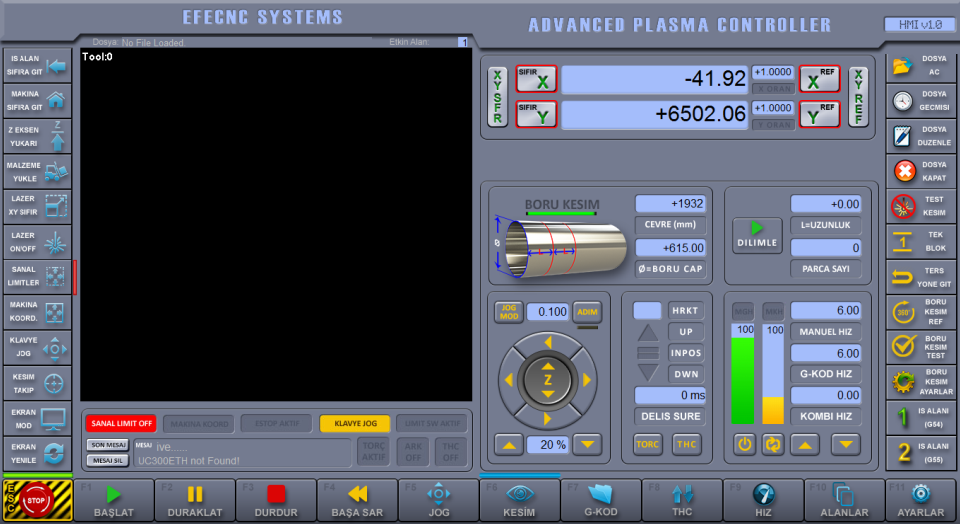Open file with DOSYA AC
The width and height of the screenshot is (960, 524).
pos(921,66)
